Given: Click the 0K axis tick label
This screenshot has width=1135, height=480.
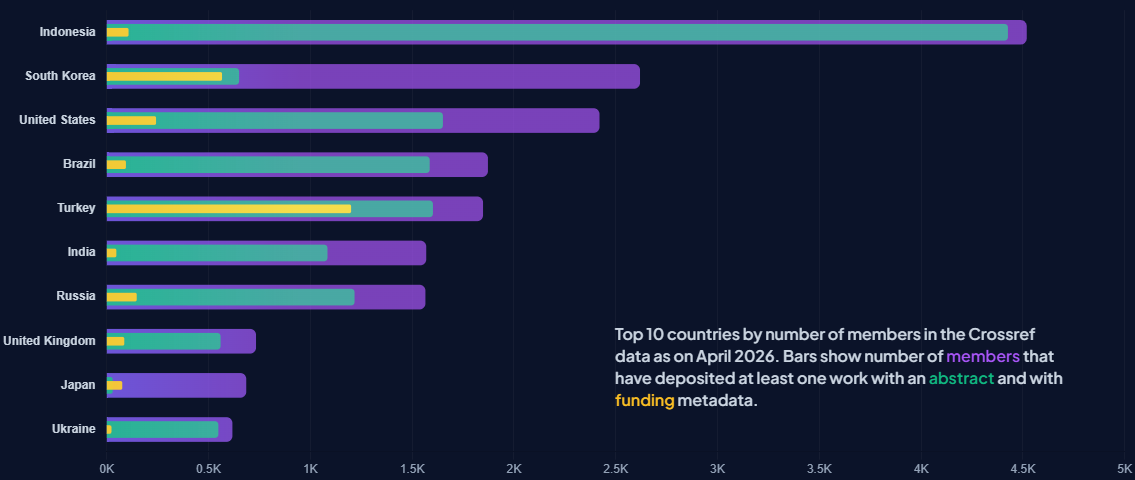Looking at the screenshot, I should coord(106,468).
